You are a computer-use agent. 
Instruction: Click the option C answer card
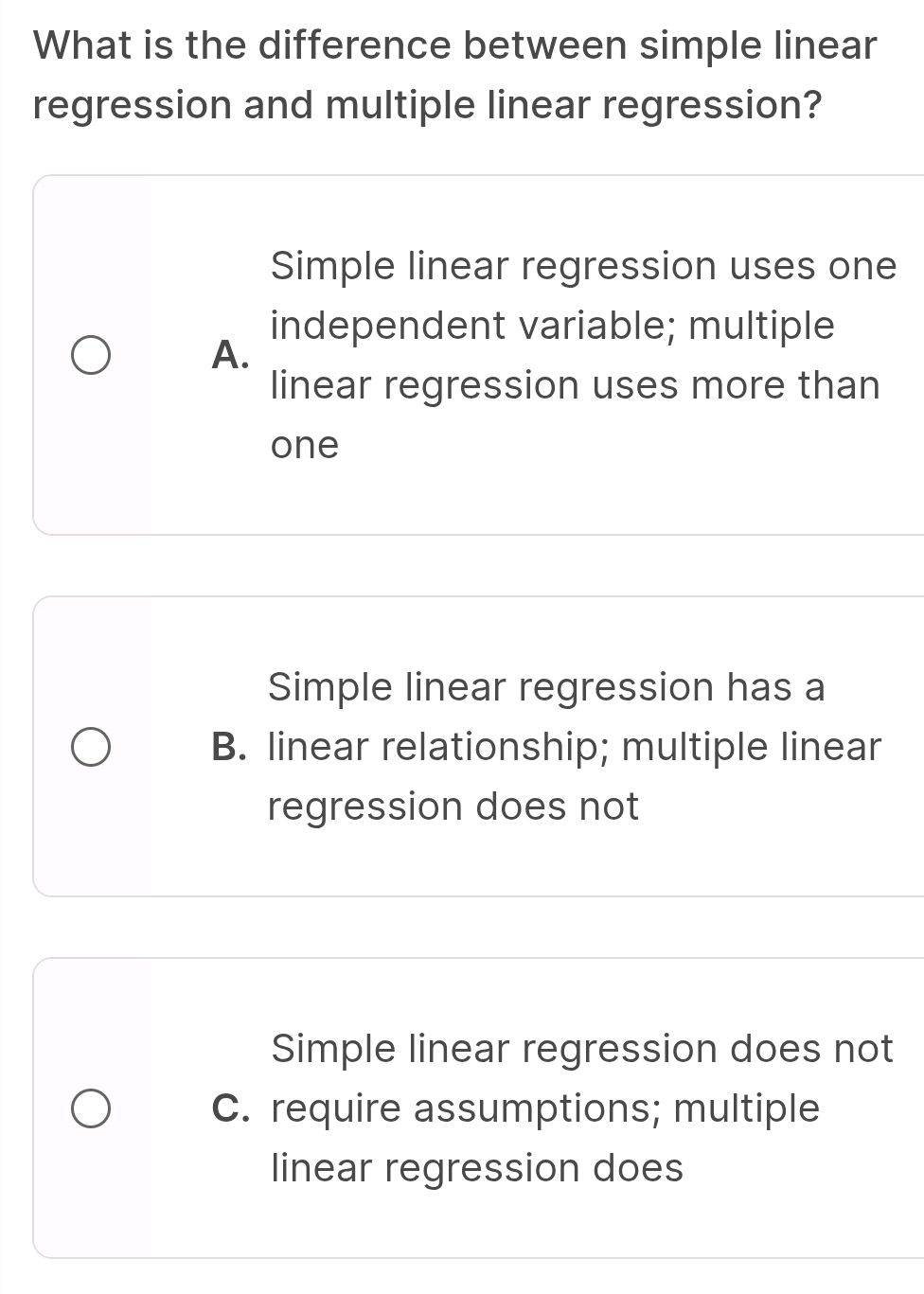point(473,1107)
